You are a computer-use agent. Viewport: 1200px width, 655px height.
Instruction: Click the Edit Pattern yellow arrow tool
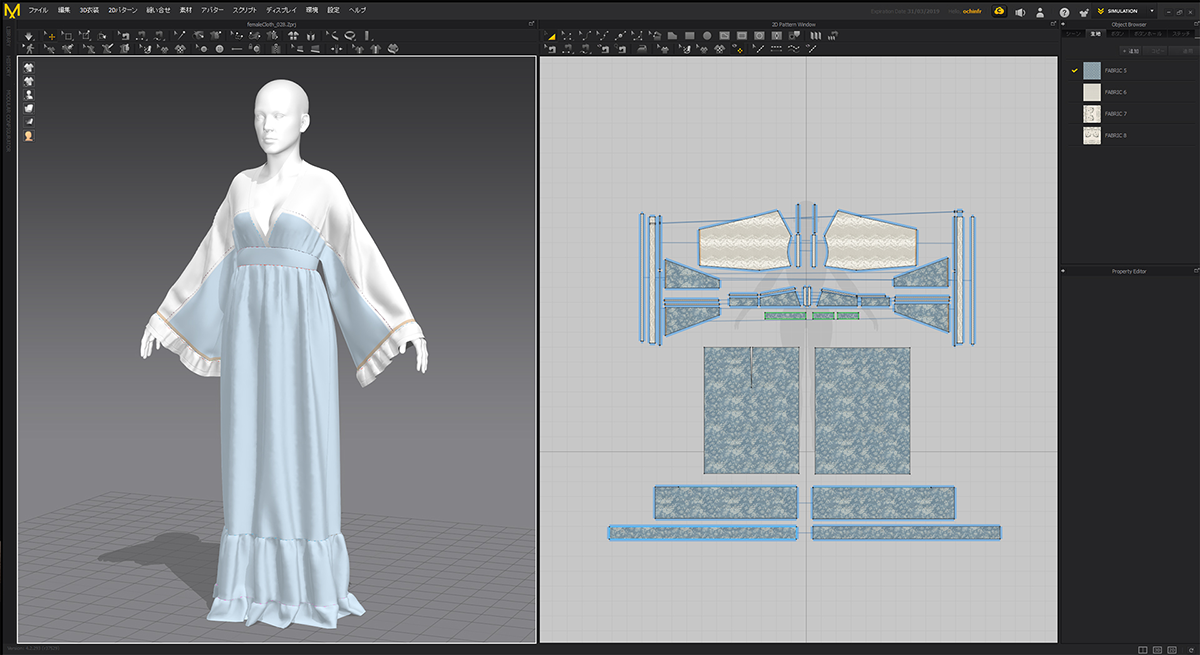[x=551, y=36]
